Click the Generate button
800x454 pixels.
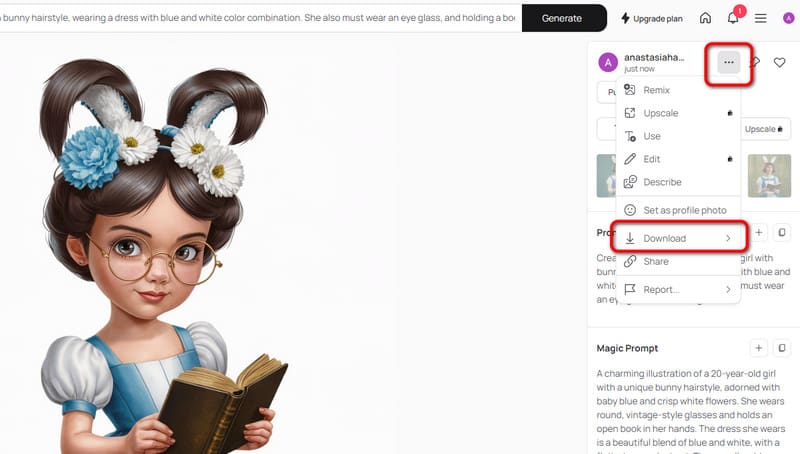[564, 18]
